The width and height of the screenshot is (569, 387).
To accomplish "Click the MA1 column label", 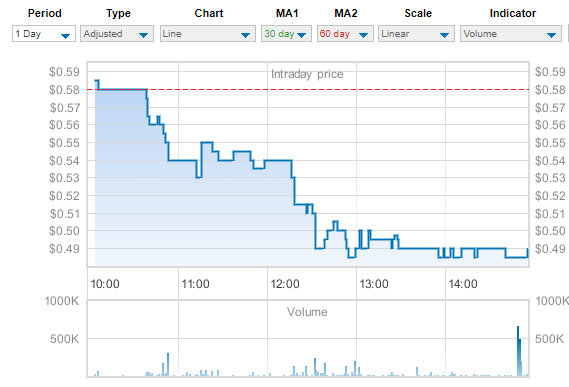I will [287, 13].
